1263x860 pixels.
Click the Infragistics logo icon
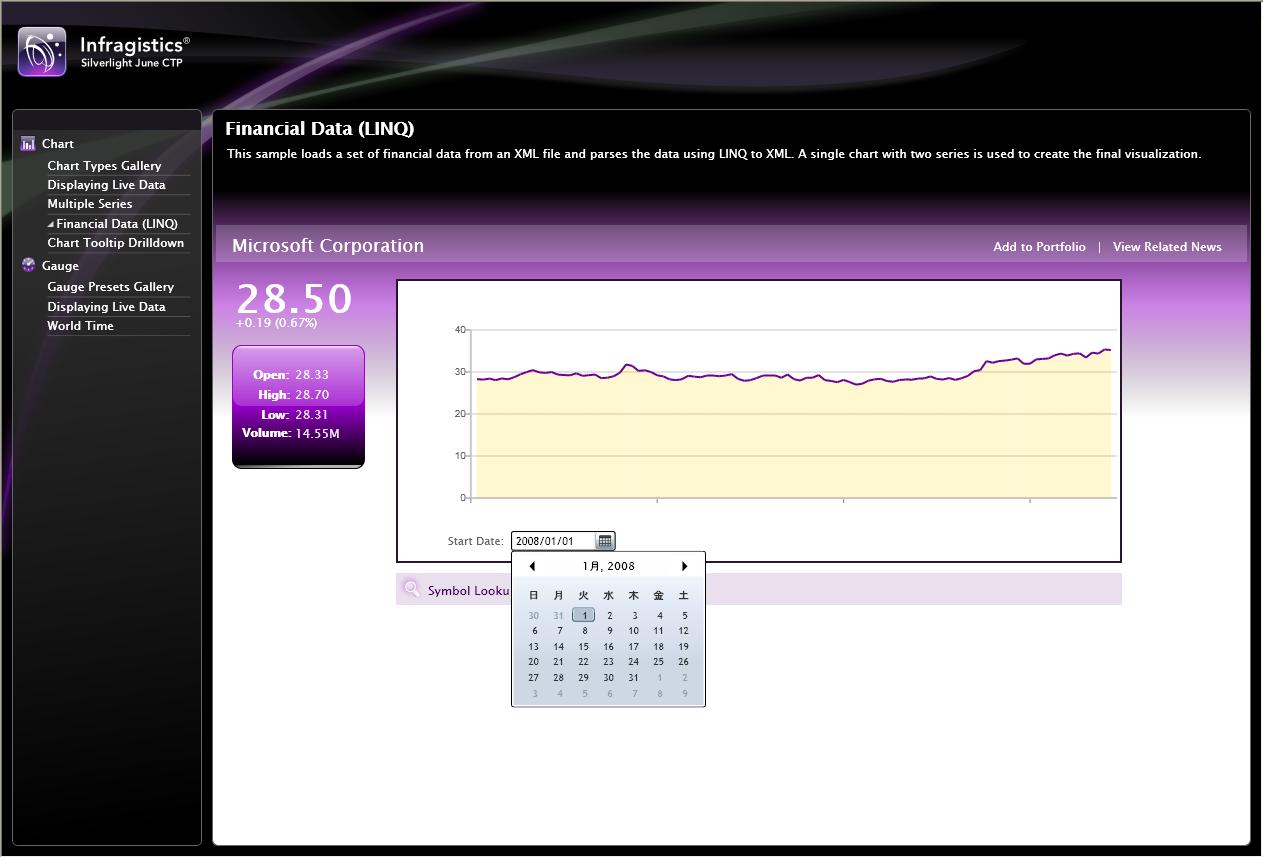(x=42, y=52)
